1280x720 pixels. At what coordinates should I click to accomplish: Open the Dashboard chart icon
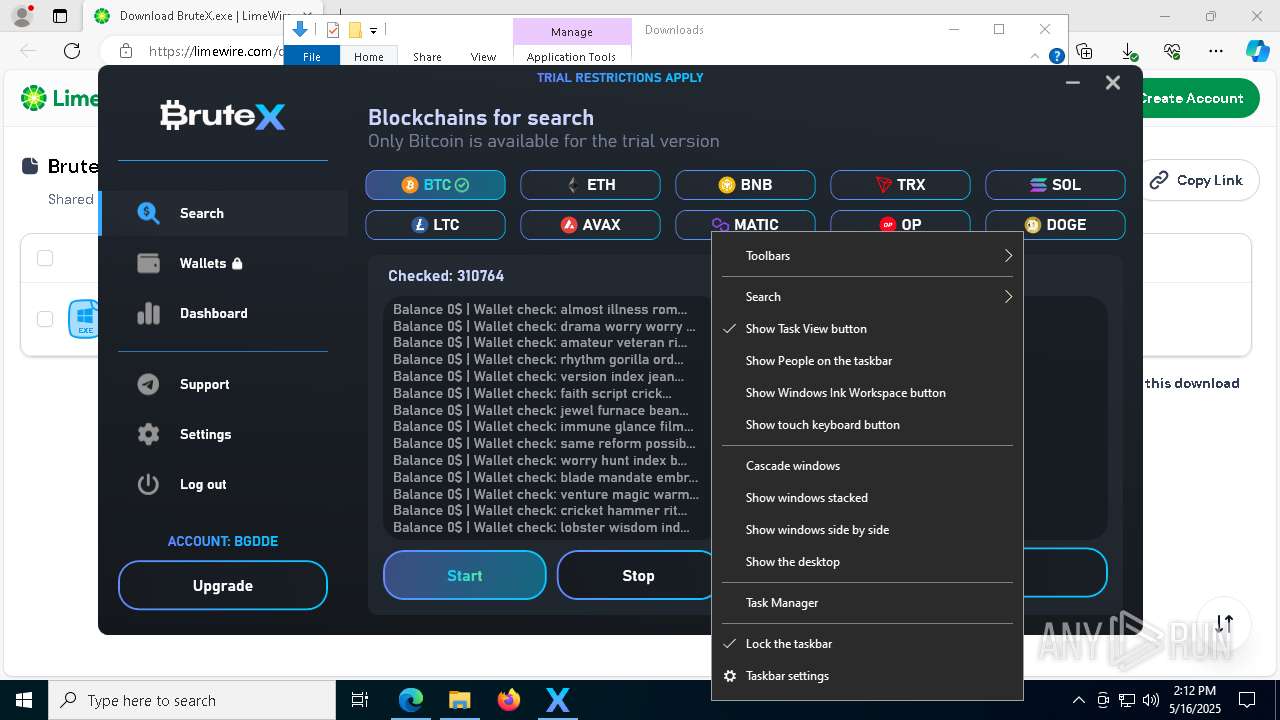(x=148, y=313)
